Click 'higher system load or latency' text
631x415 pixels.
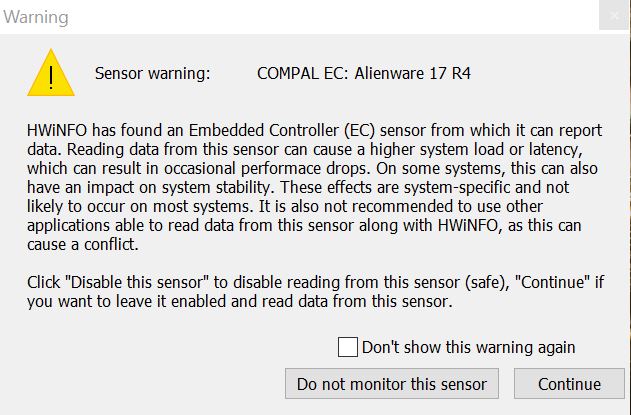(476, 150)
